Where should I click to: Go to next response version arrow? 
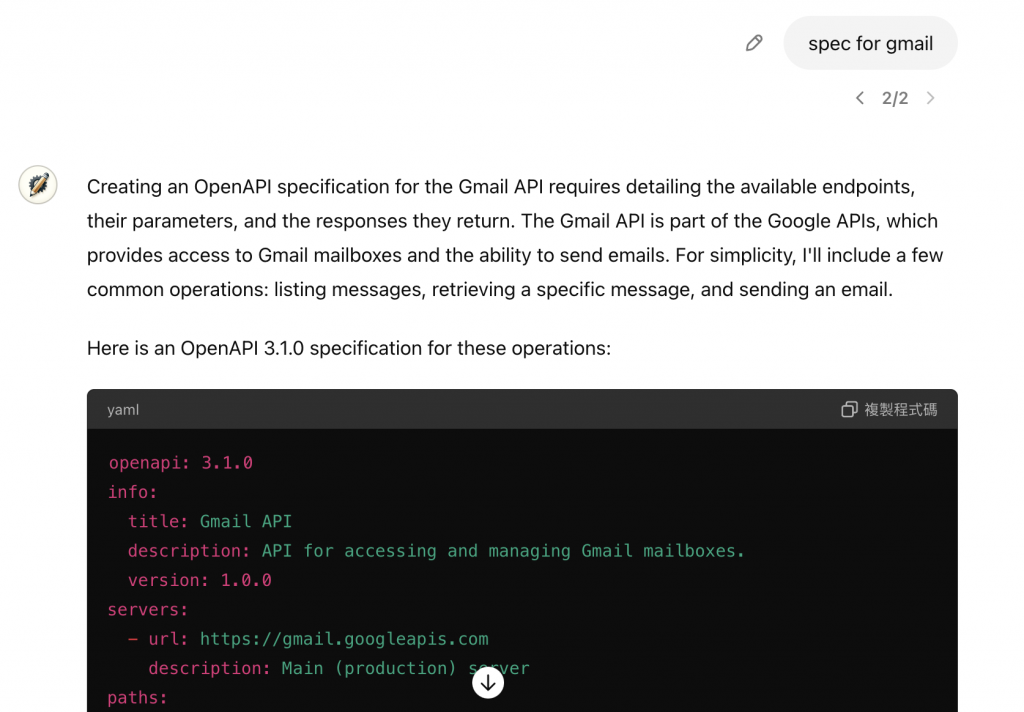(931, 98)
